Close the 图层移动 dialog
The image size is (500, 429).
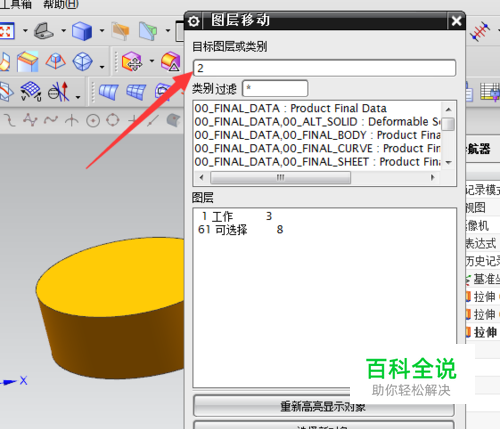[456, 21]
